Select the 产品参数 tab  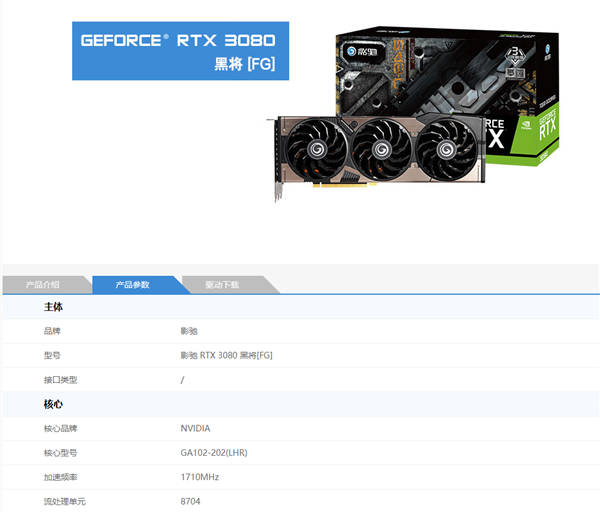(x=132, y=285)
